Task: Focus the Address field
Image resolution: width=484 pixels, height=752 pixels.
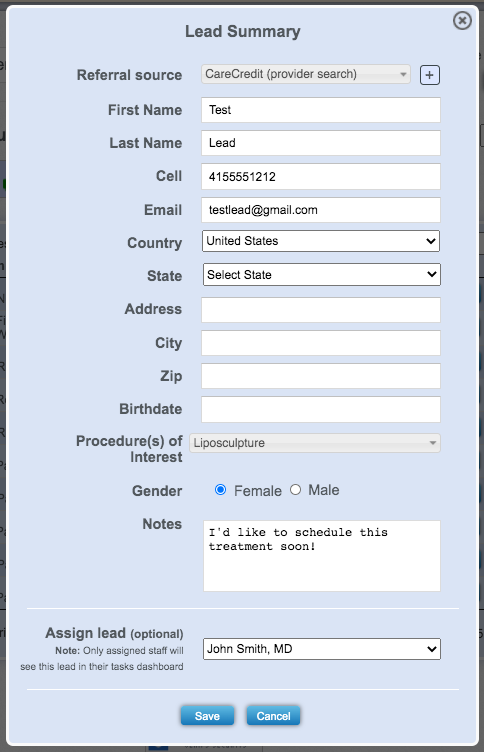Action: click(x=320, y=310)
